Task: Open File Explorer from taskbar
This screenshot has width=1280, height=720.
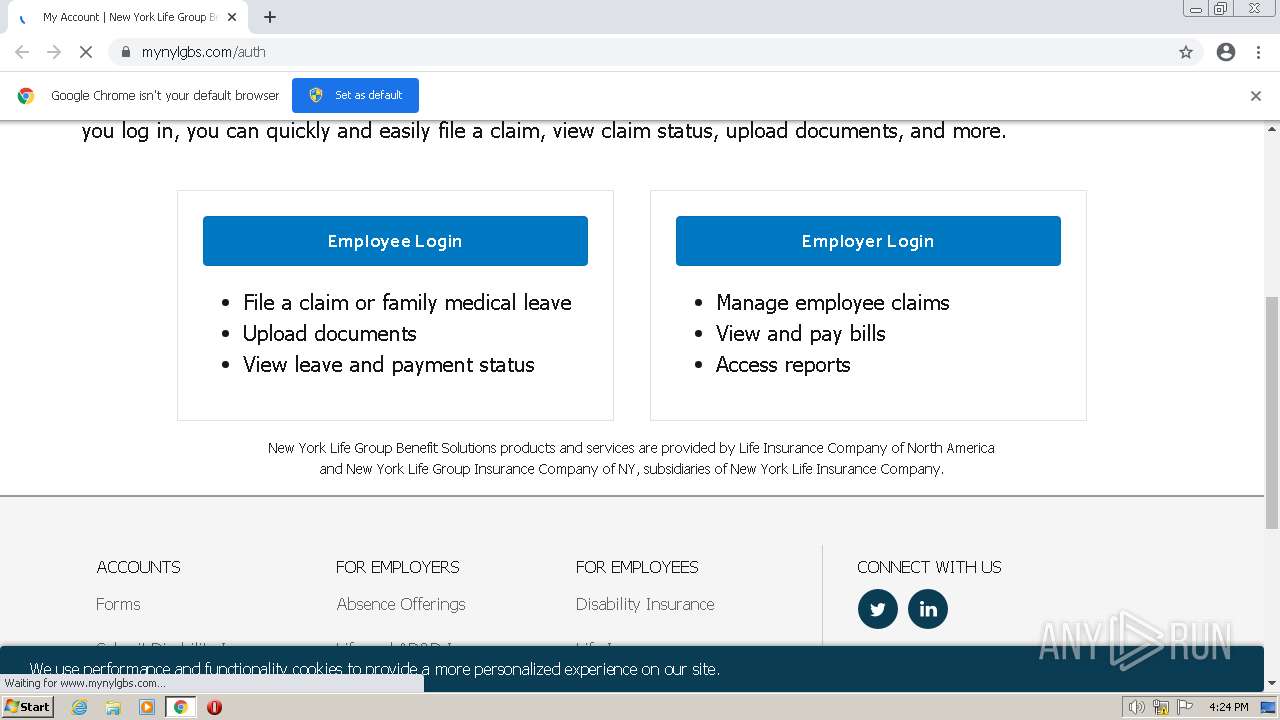Action: (x=113, y=707)
